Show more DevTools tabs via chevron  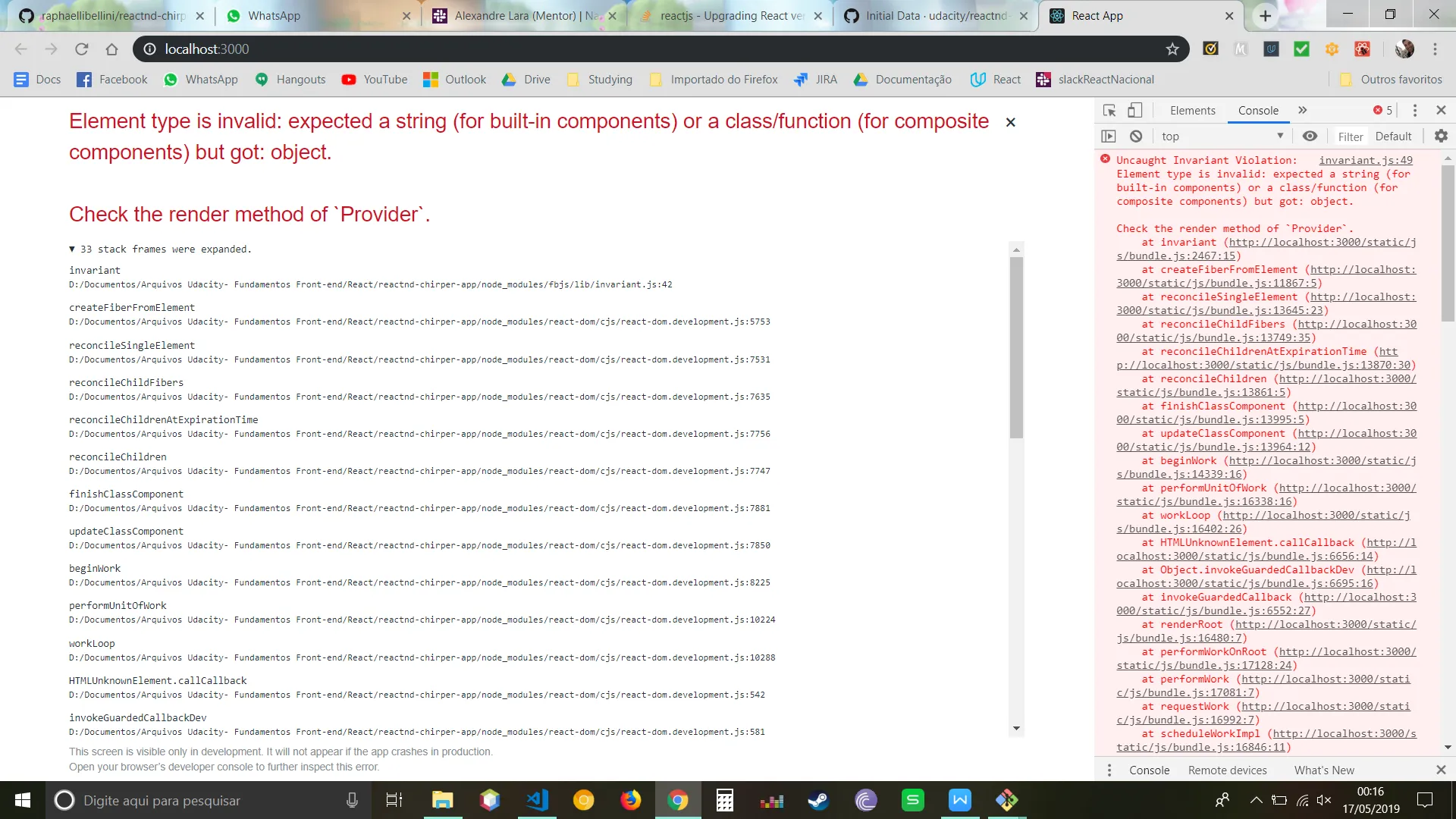[x=1303, y=111]
